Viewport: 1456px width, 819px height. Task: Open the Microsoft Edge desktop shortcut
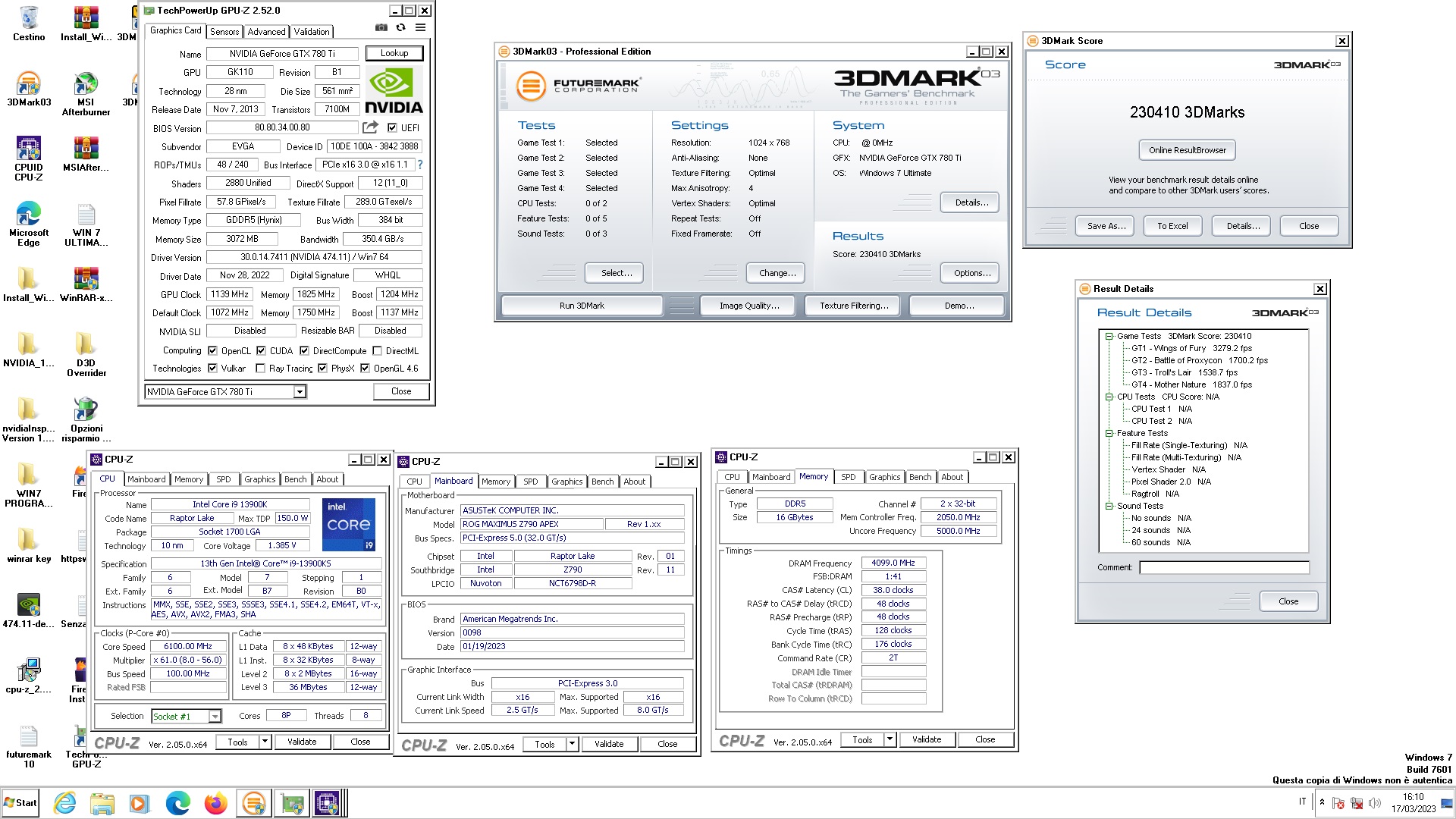pos(29,224)
